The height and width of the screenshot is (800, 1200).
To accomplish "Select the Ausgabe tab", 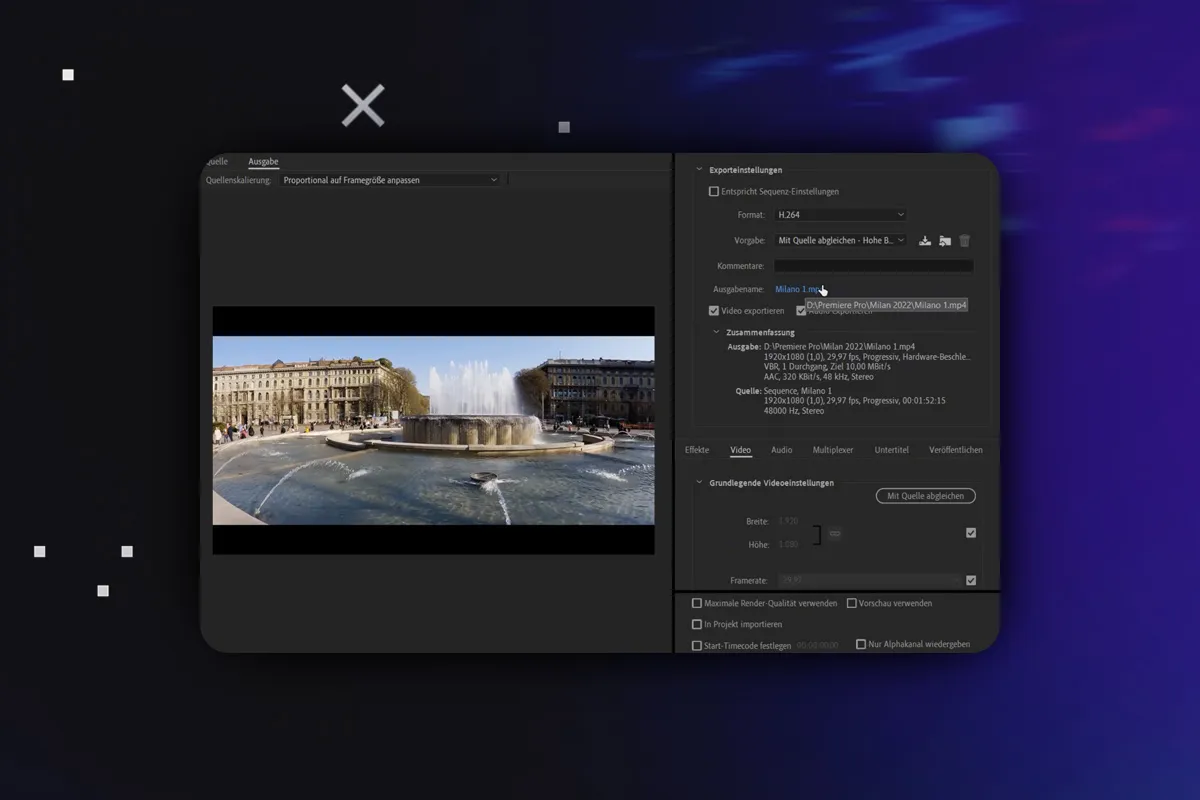I will click(263, 162).
